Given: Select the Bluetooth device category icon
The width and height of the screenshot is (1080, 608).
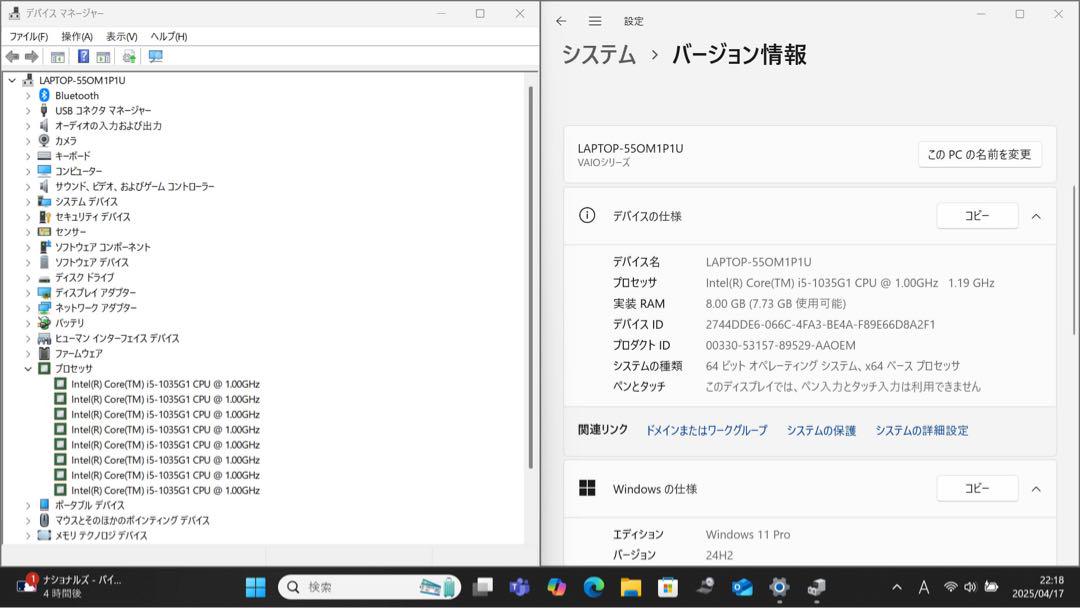Looking at the screenshot, I should click(x=44, y=95).
